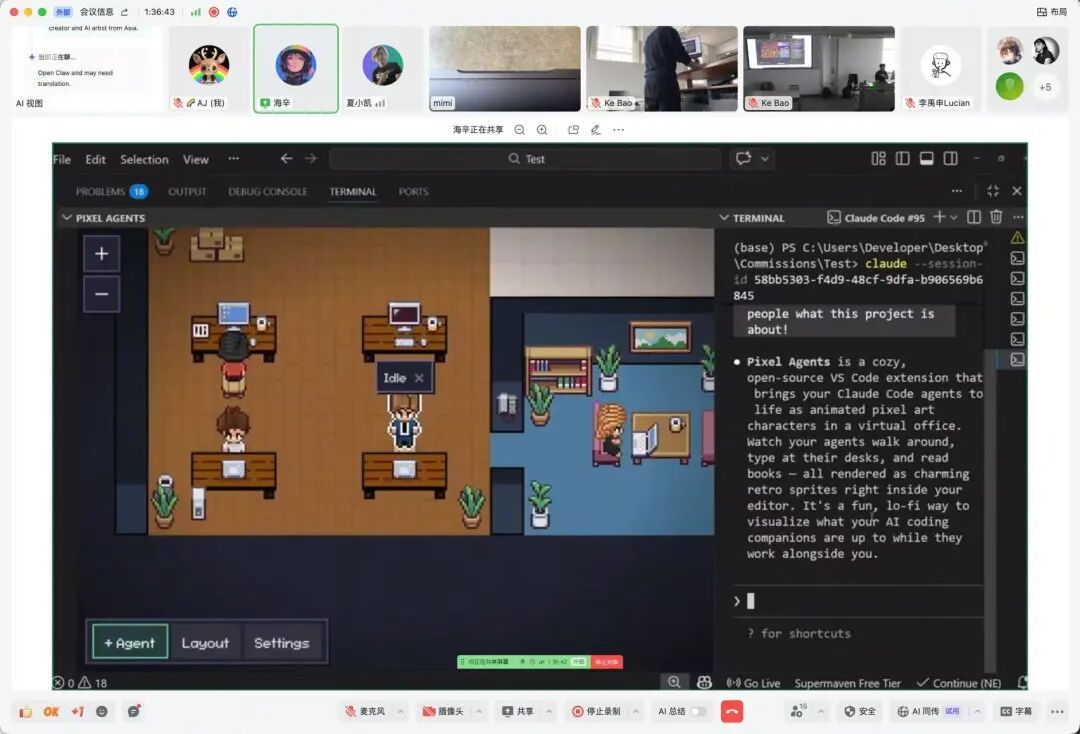Click the red hang-up call button

[x=731, y=711]
